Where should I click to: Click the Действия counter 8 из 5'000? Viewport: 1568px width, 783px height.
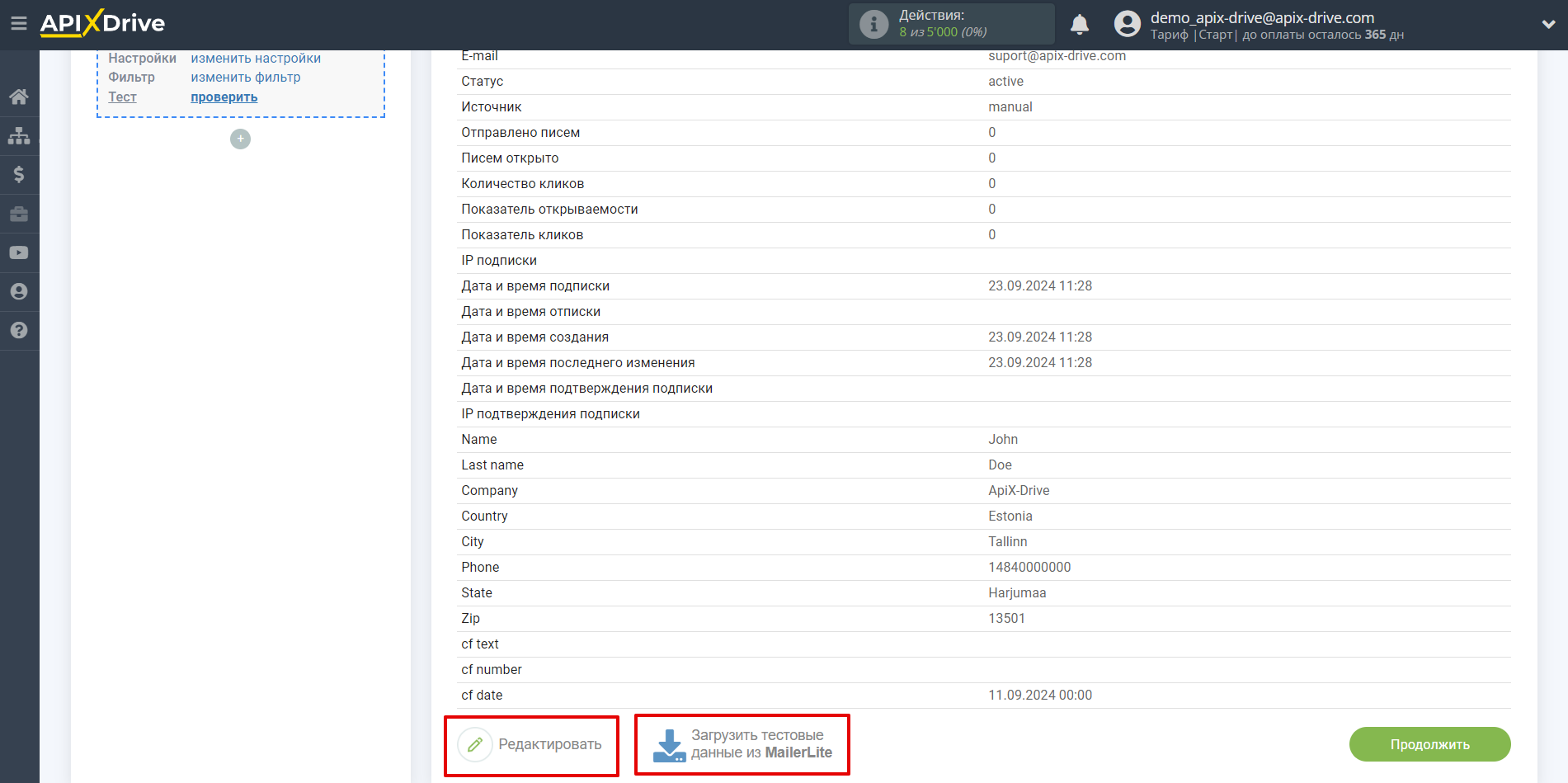click(x=943, y=32)
